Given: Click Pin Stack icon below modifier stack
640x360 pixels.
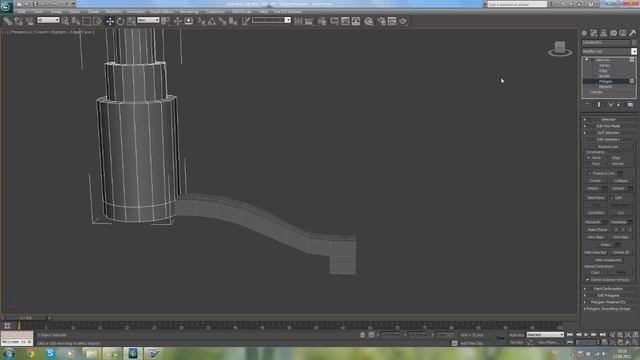Looking at the screenshot, I should (587, 104).
